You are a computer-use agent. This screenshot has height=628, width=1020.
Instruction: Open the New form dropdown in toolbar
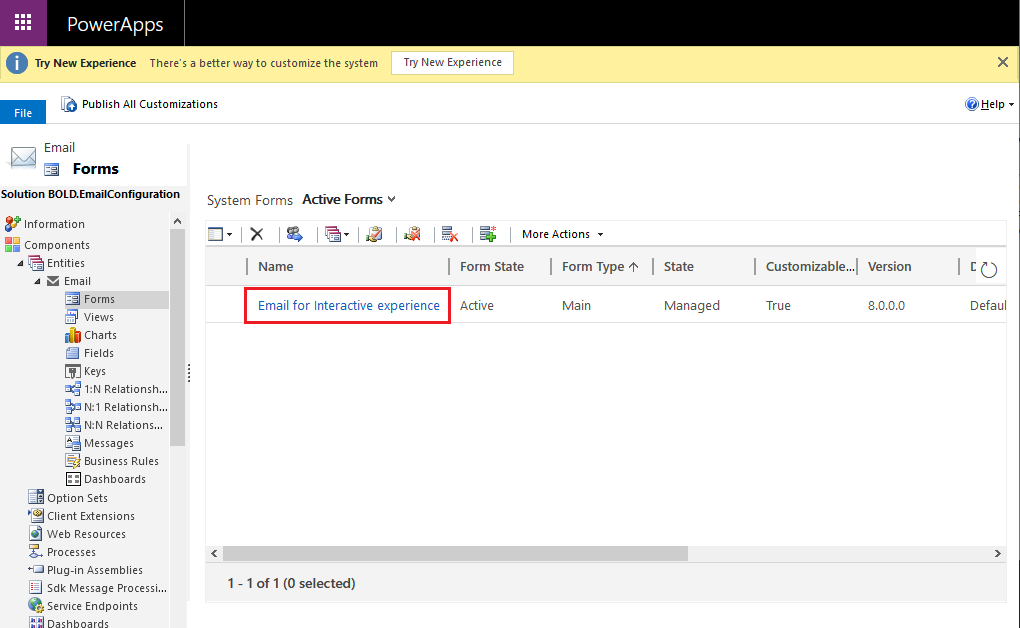[220, 234]
